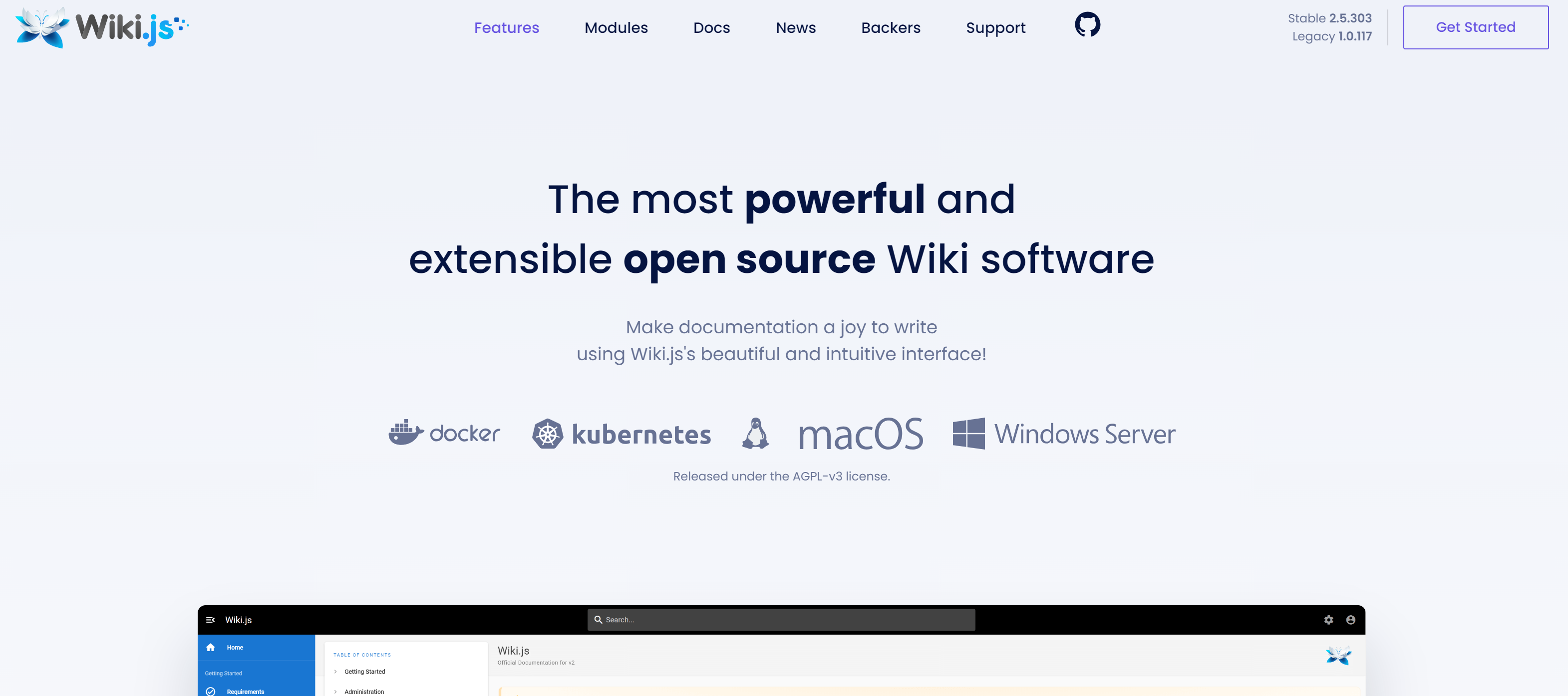Click the Get Started button
Image resolution: width=1568 pixels, height=696 pixels.
(x=1476, y=27)
